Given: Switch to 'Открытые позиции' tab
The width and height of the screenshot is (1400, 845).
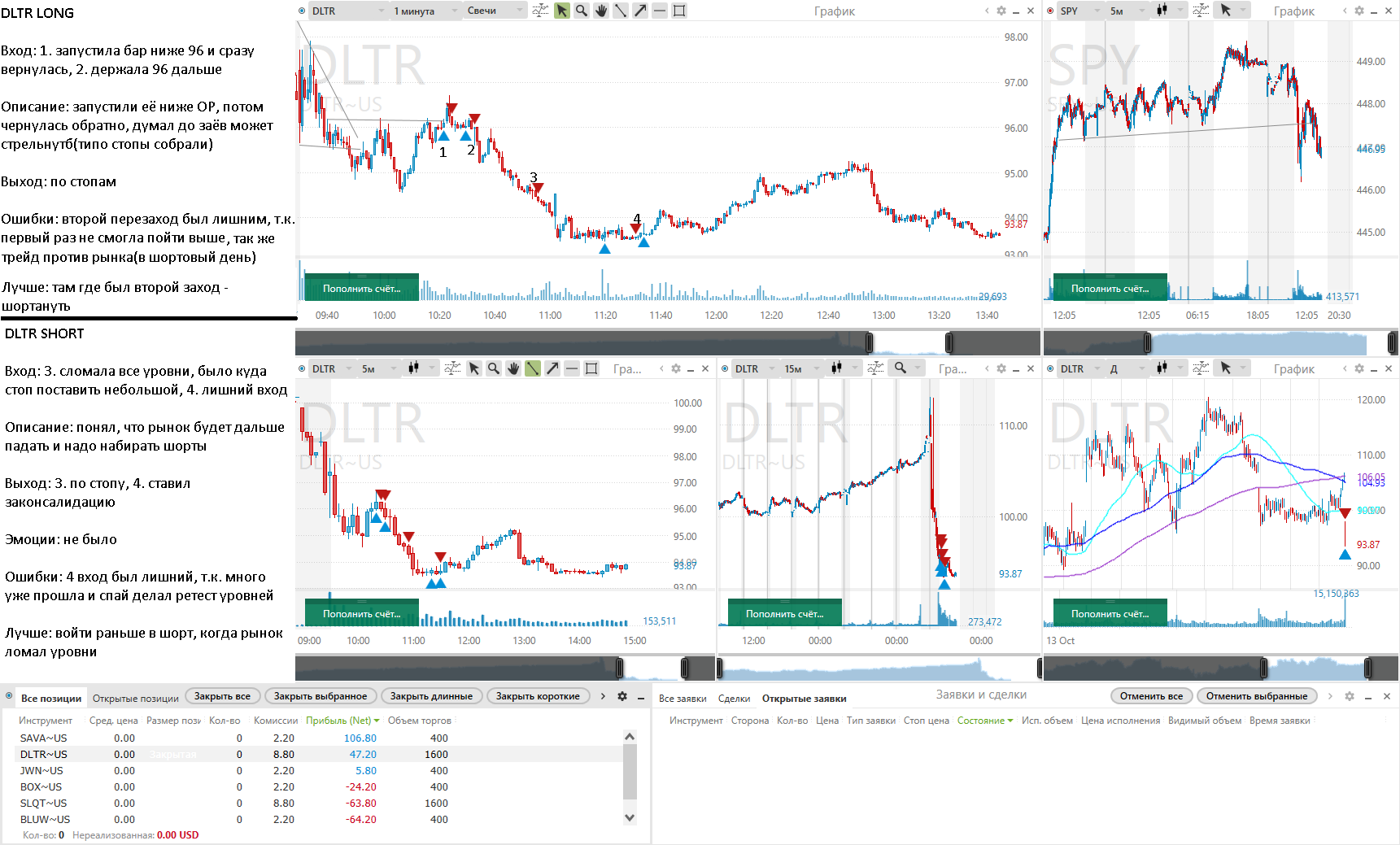Looking at the screenshot, I should (135, 698).
